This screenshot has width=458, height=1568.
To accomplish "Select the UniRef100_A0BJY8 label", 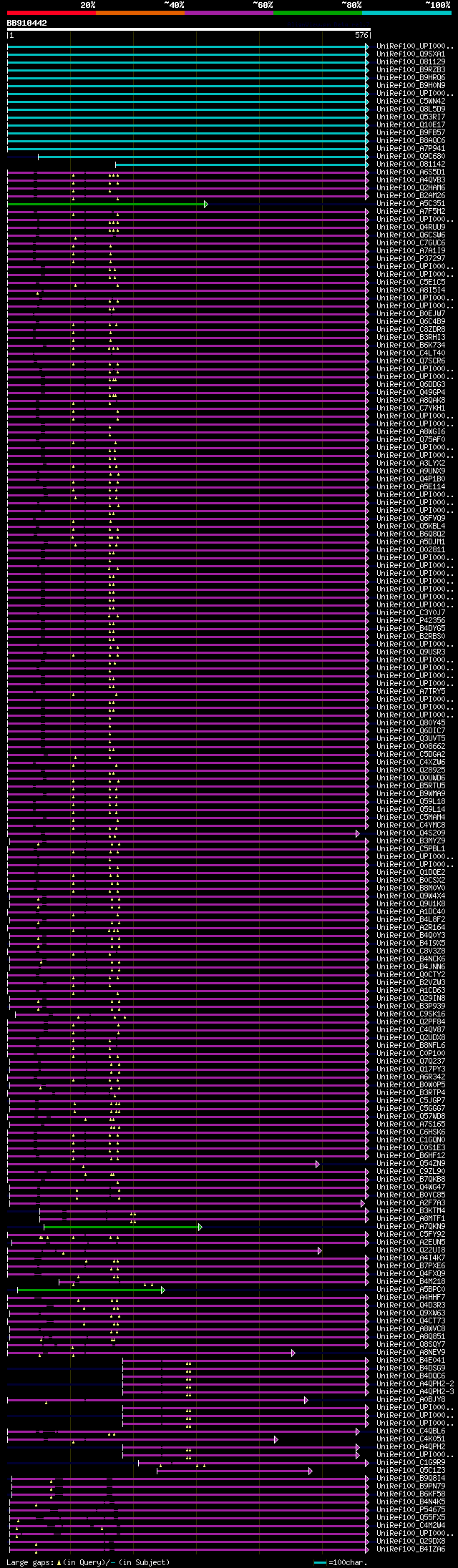I will tap(411, 1399).
